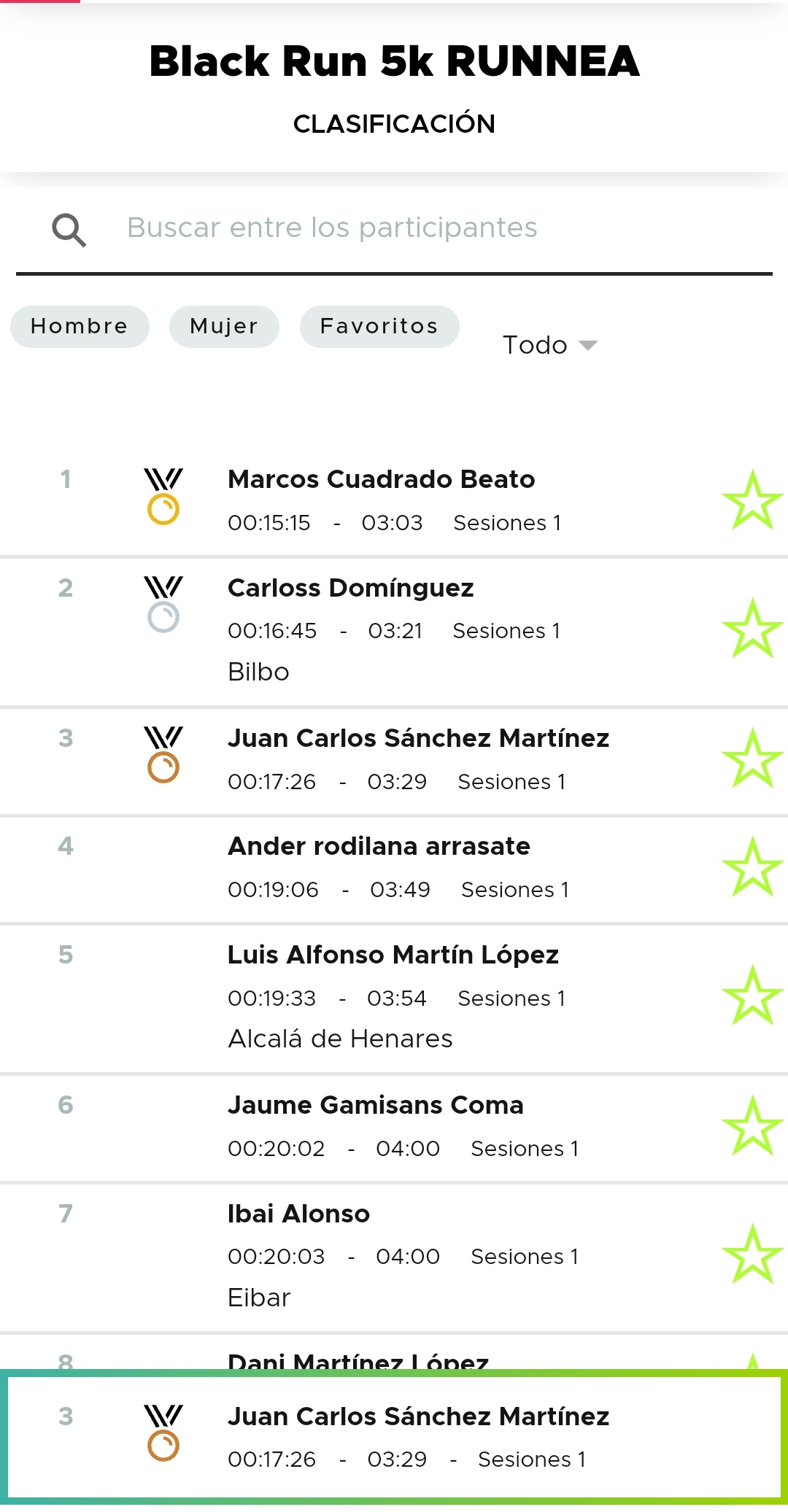Mark Luis Alfonso Martín López as favorite

pos(752,996)
